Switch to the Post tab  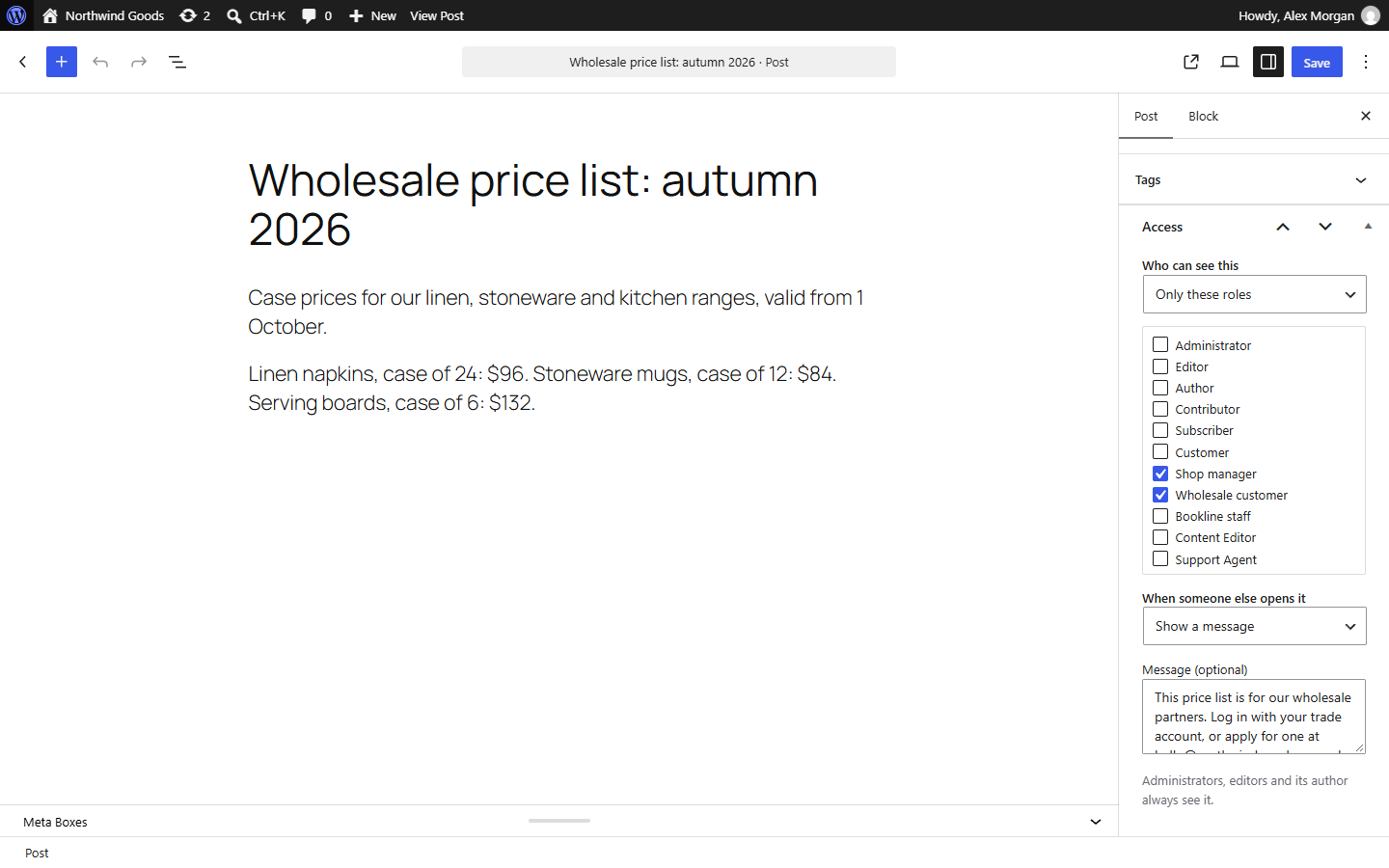tap(1146, 116)
